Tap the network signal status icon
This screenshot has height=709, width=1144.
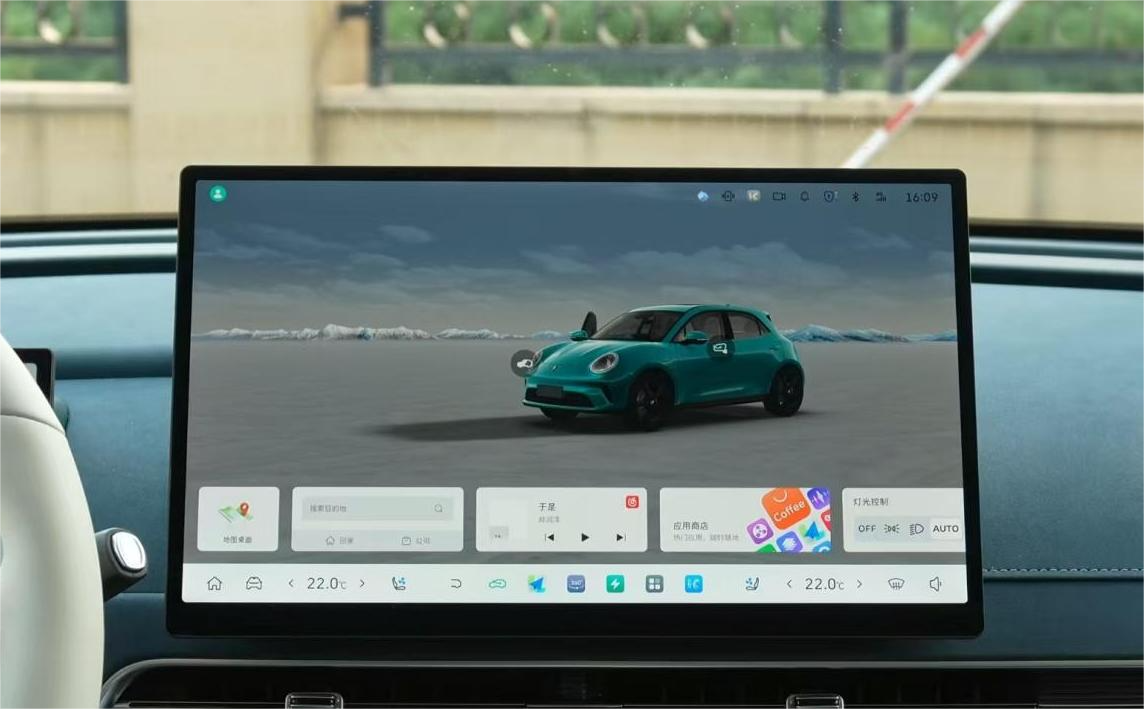[x=881, y=197]
